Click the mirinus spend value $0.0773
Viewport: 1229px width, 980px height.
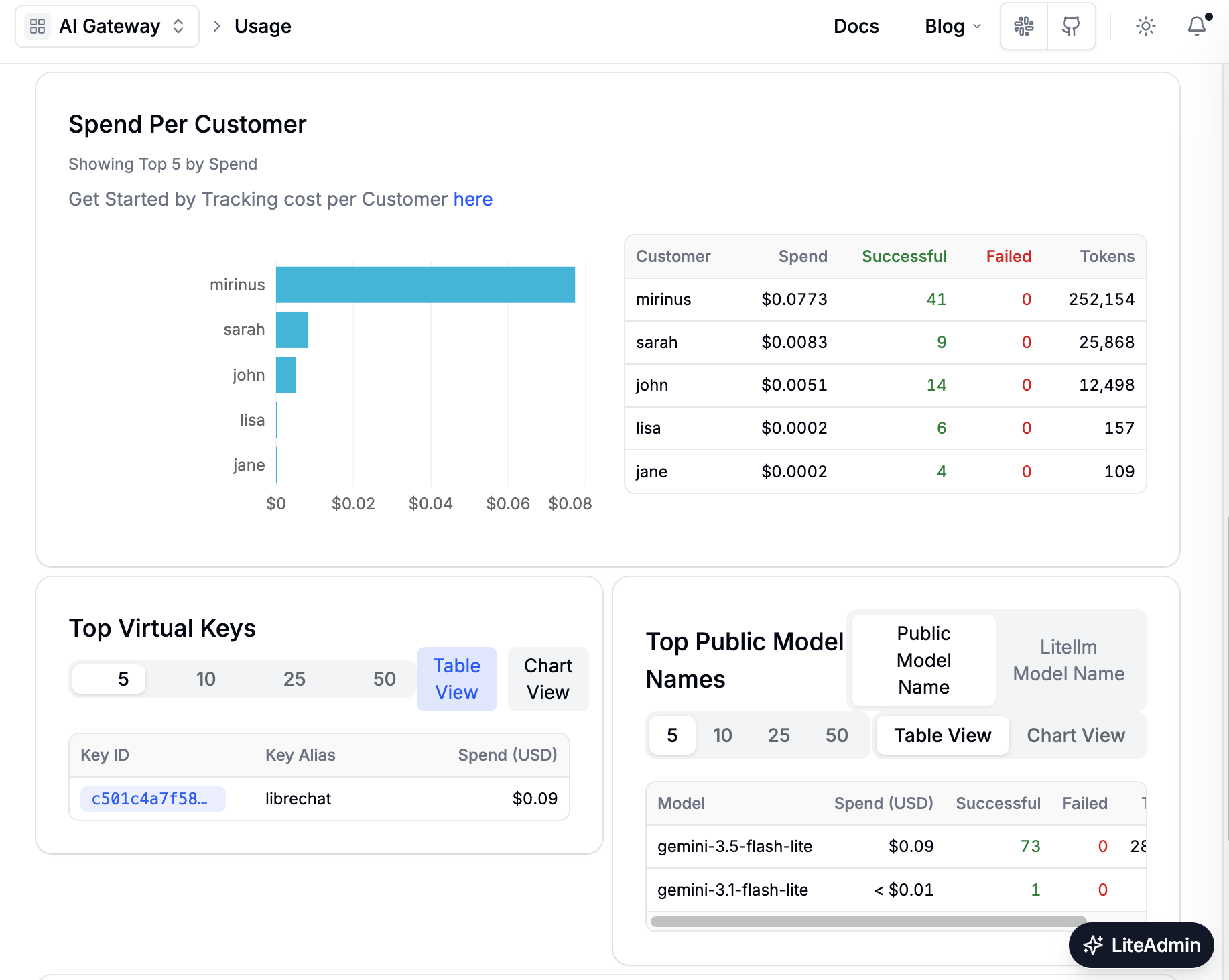coord(794,300)
